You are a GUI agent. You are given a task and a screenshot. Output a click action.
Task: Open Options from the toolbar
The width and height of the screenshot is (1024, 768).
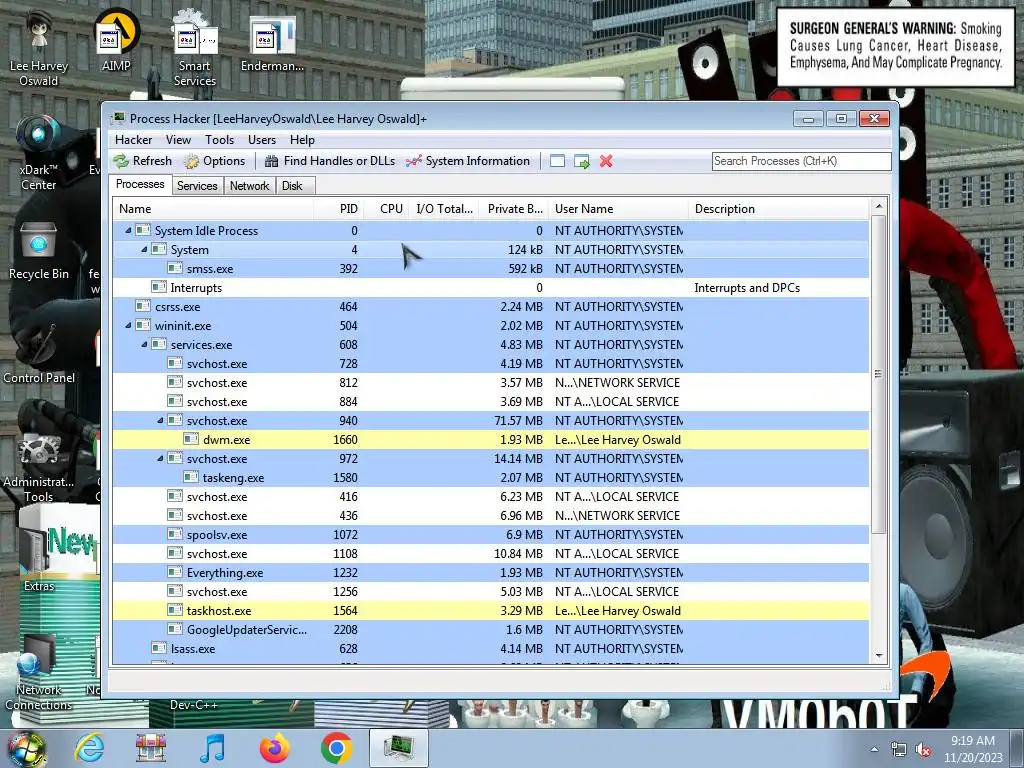point(214,161)
